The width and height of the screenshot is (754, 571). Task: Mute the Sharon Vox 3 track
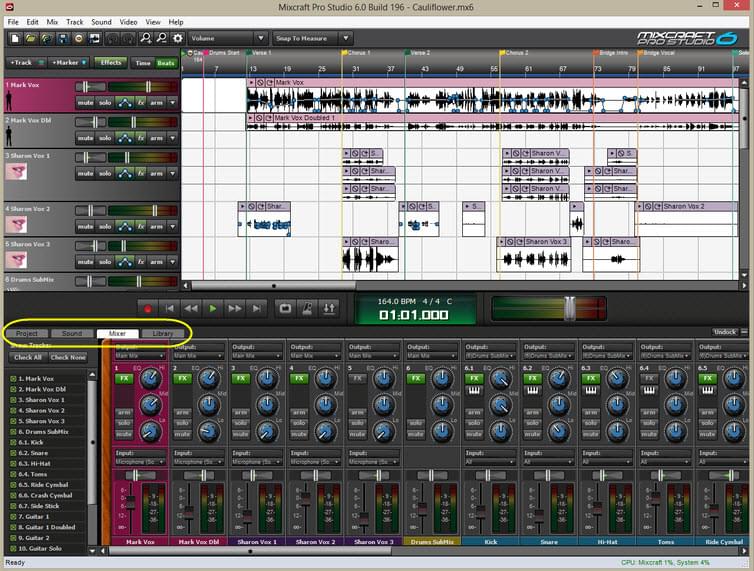point(86,262)
